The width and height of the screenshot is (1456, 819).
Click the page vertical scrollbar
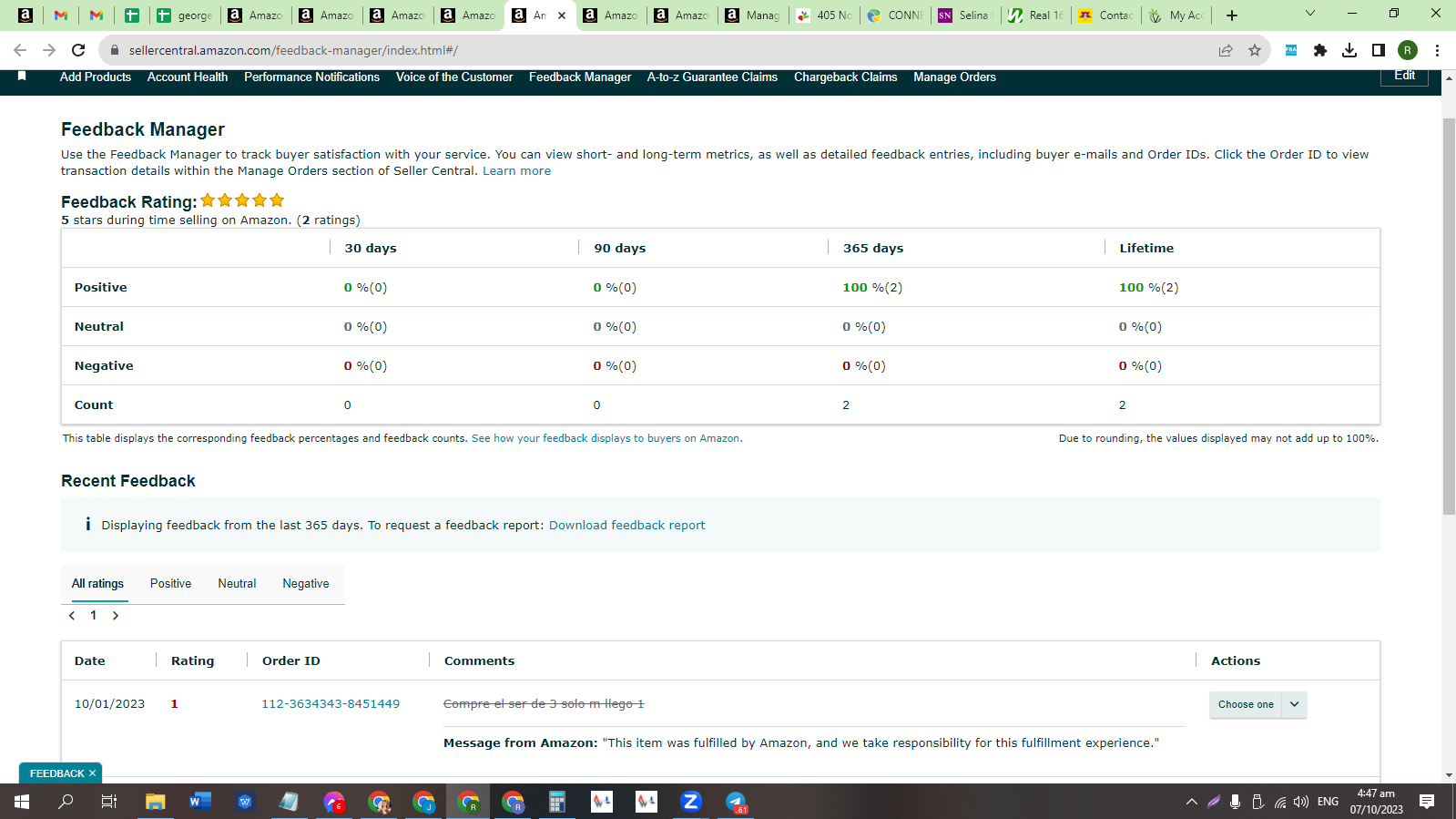pyautogui.click(x=1449, y=316)
